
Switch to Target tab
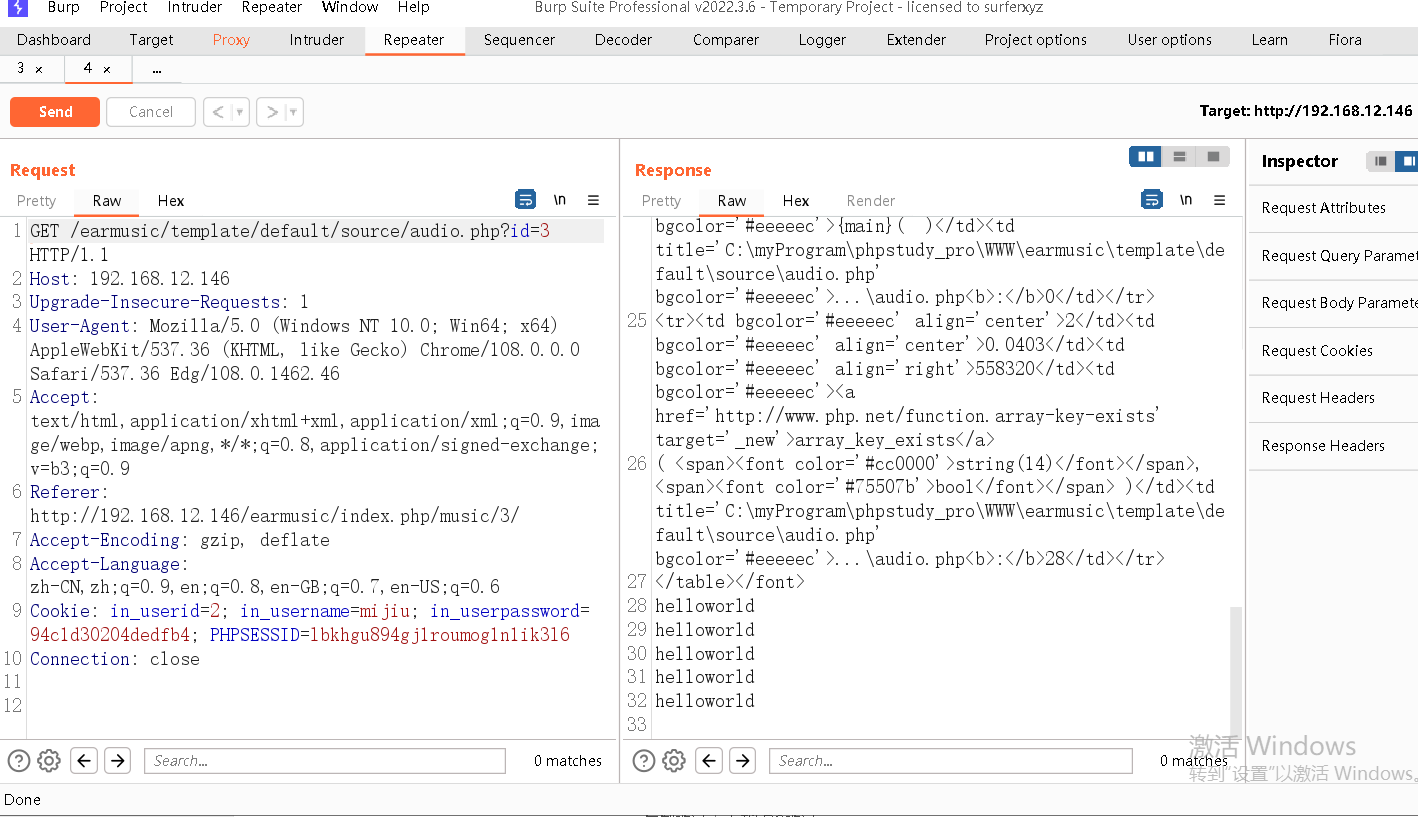(x=151, y=40)
